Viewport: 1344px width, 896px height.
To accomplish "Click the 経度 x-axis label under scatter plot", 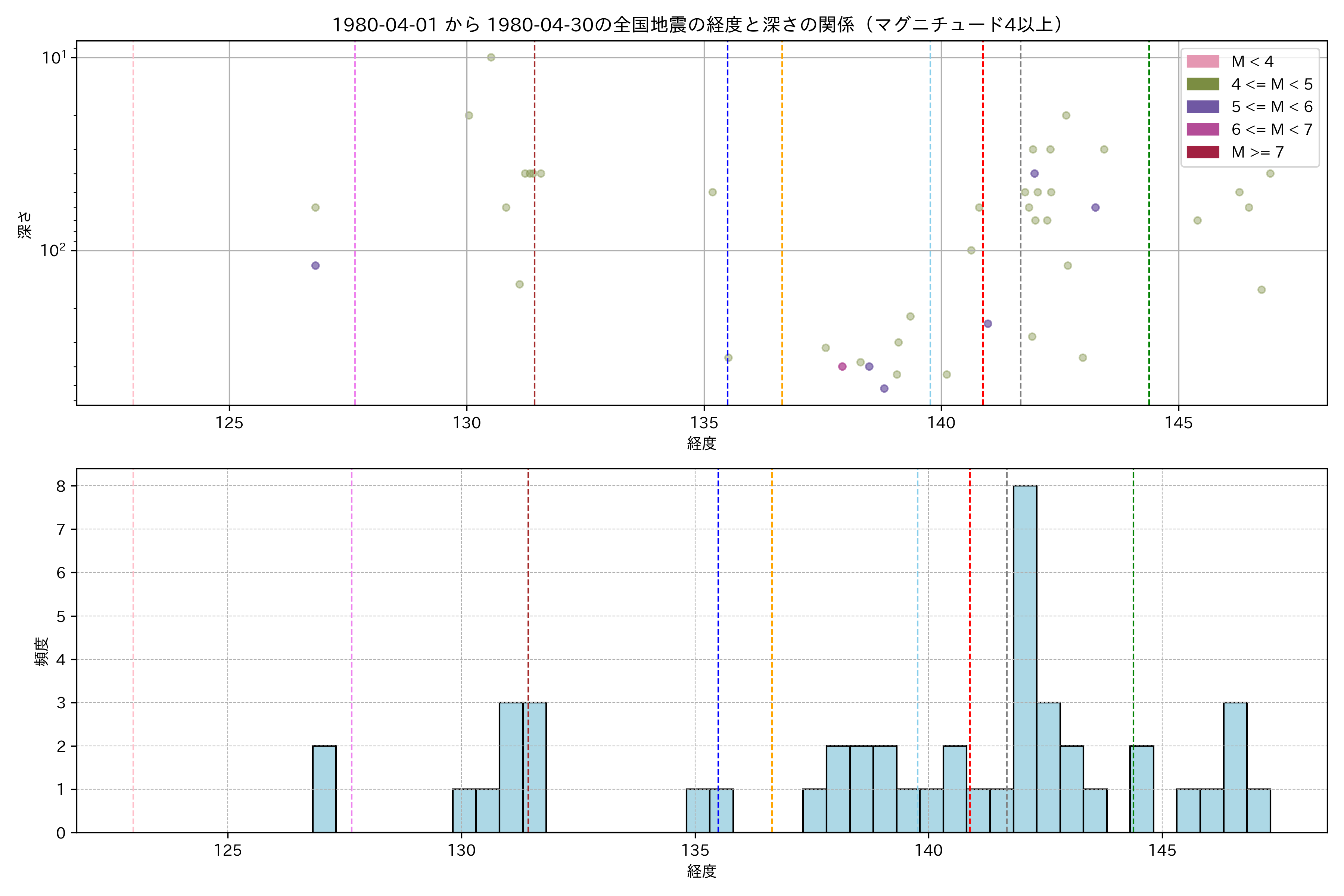I will [701, 443].
